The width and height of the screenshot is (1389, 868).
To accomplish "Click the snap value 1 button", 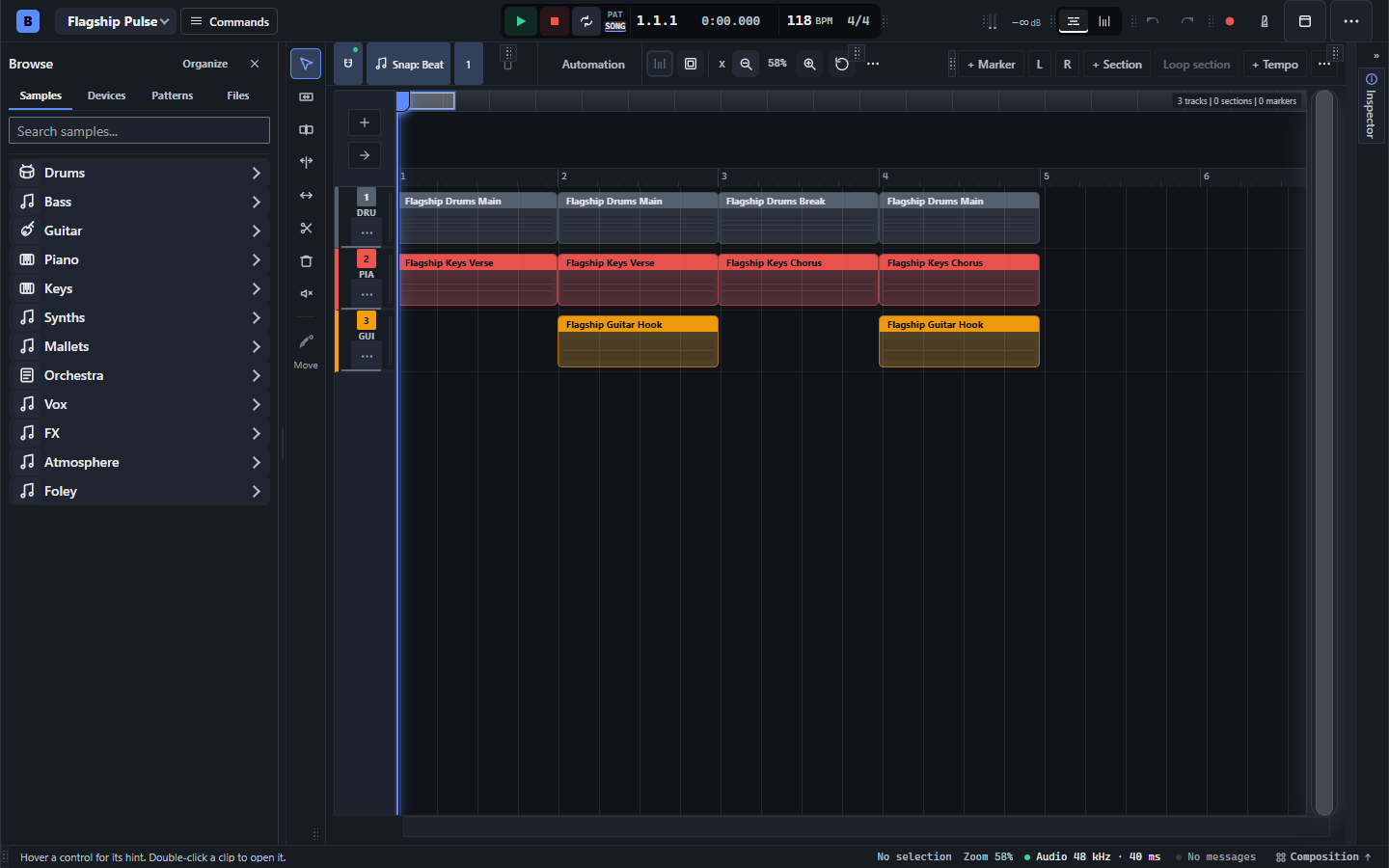I will 469,64.
